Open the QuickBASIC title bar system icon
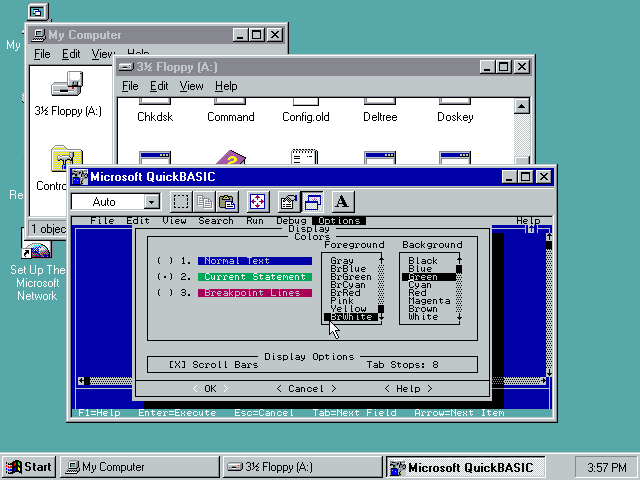640x480 pixels. 80,177
